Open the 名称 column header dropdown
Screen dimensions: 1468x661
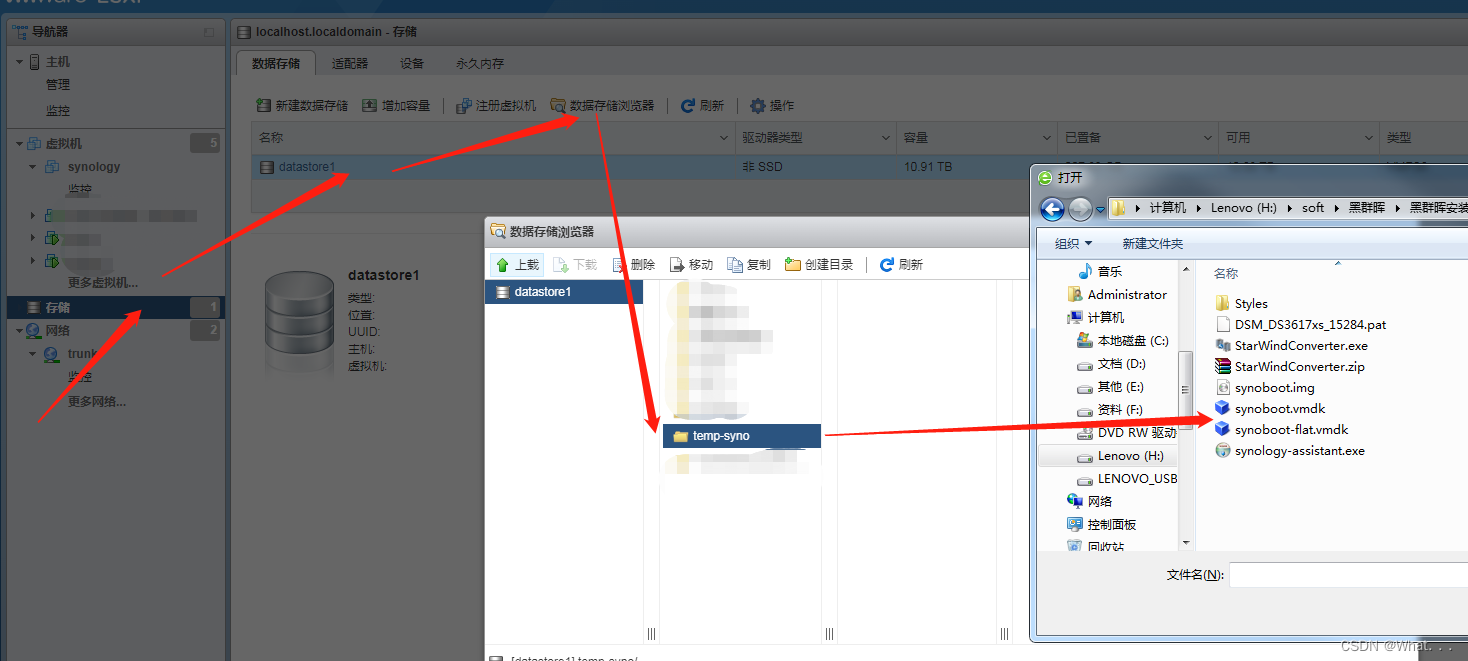tap(725, 138)
